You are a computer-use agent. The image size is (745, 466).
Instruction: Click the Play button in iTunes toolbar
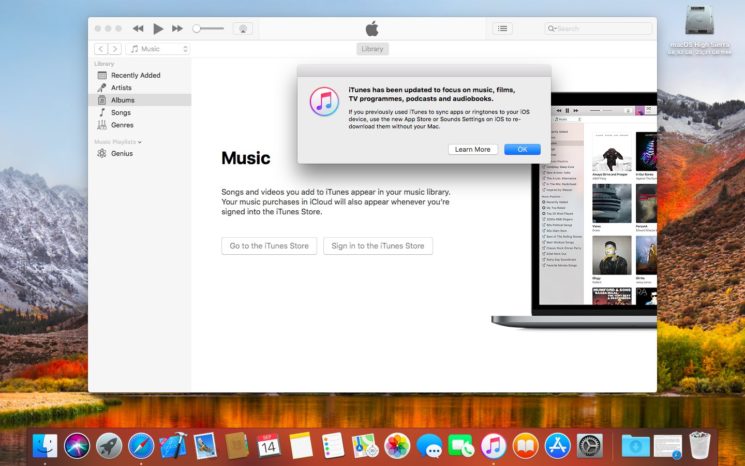(x=158, y=29)
